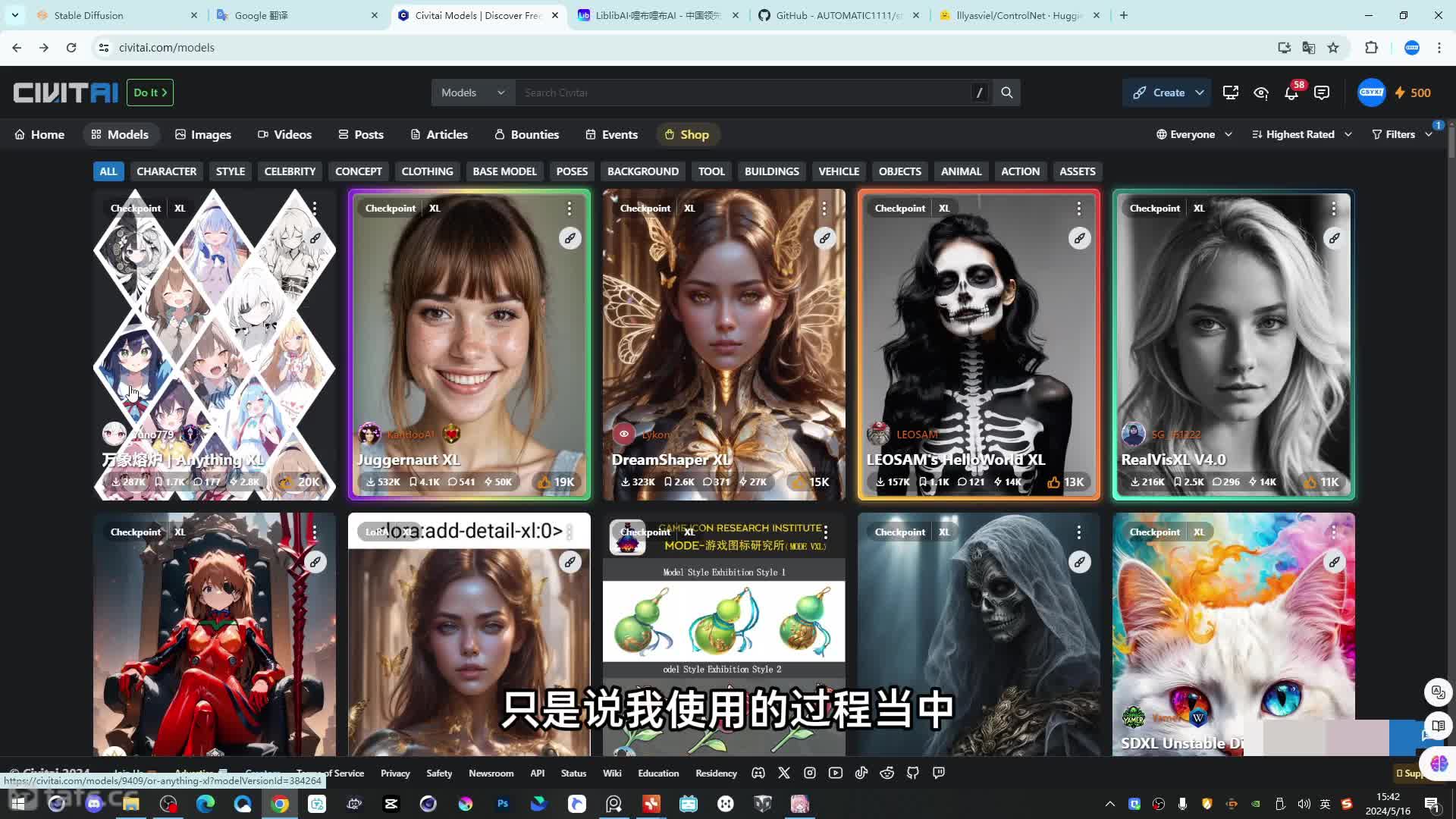The width and height of the screenshot is (1456, 819).
Task: Click the Civitai logo
Action: coord(66,93)
